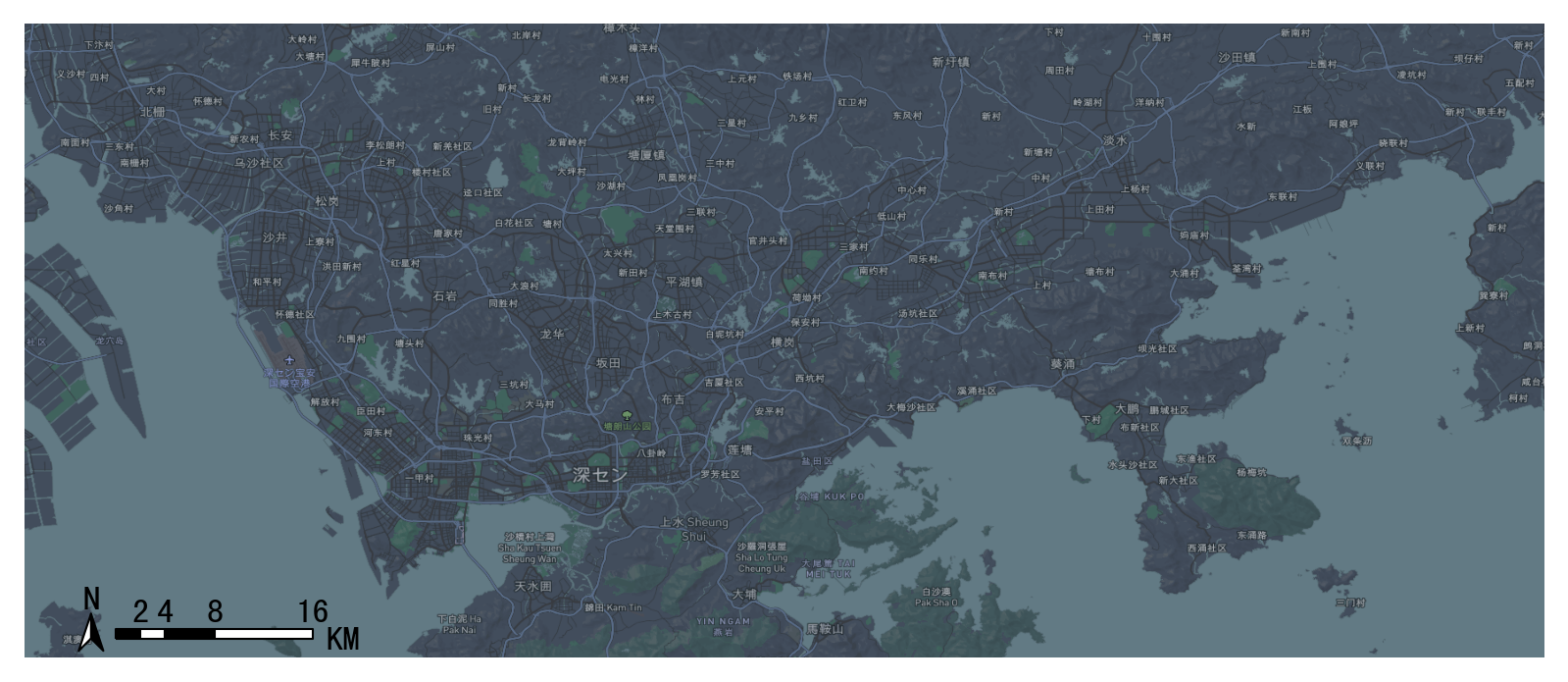The width and height of the screenshot is (1568, 682).
Task: Click the 平湖镇 label
Action: click(684, 282)
